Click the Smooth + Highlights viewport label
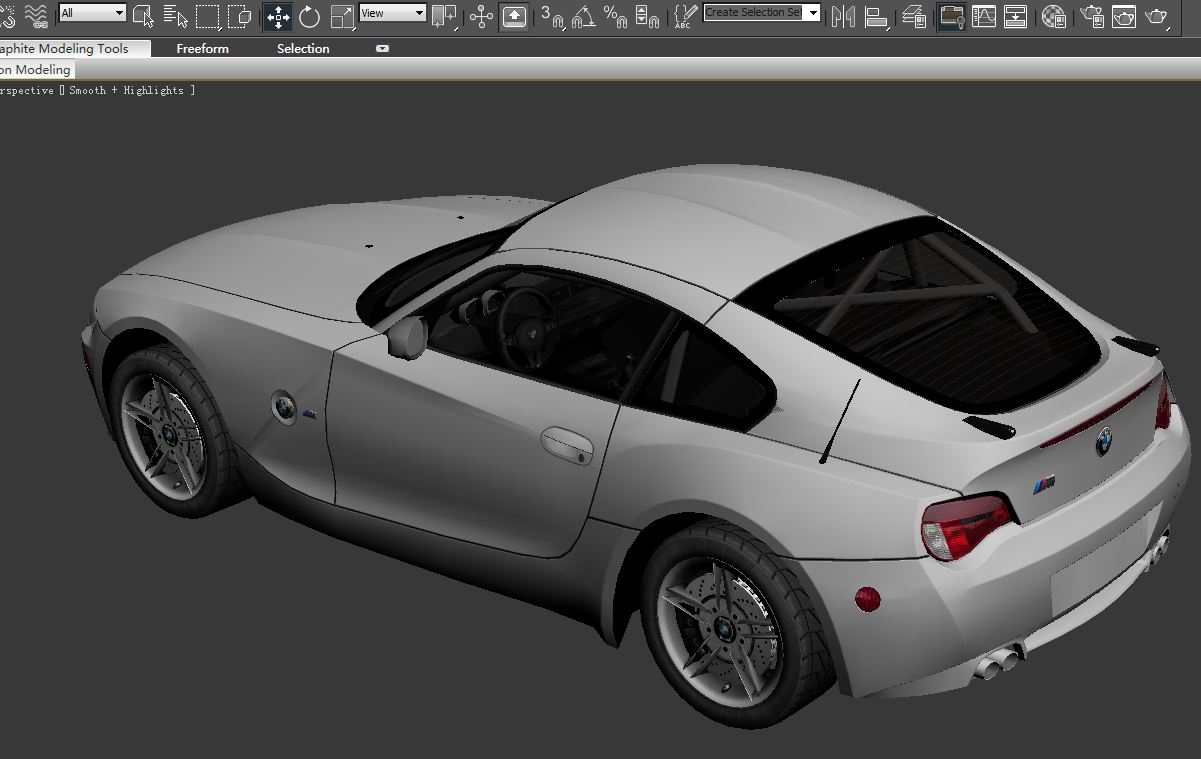 [125, 90]
